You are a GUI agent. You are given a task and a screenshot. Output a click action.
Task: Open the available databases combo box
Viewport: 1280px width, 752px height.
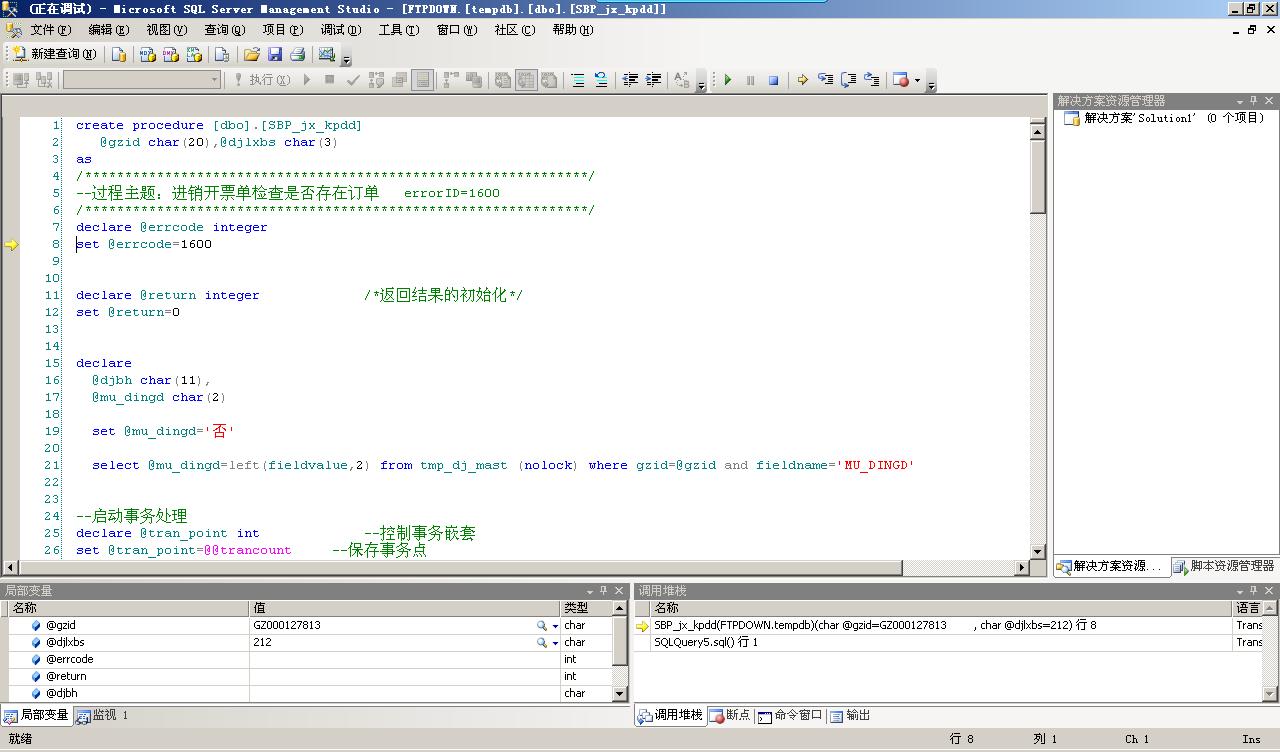141,80
